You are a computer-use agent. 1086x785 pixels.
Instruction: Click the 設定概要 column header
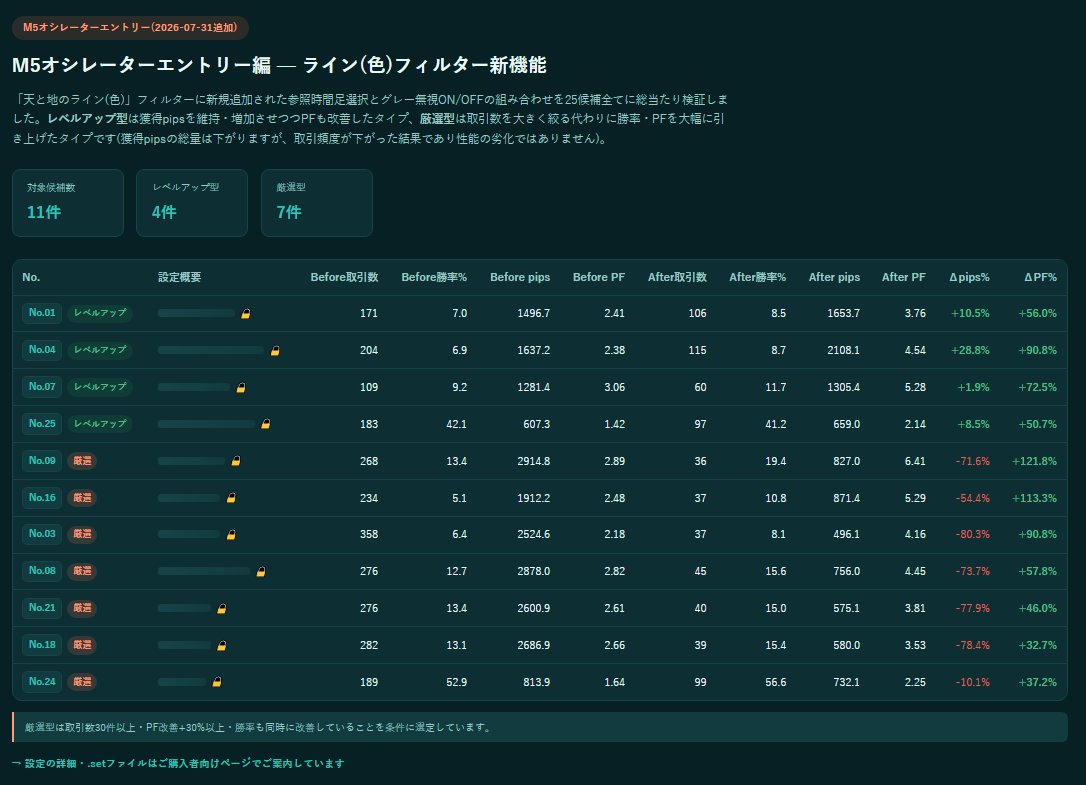click(x=179, y=277)
